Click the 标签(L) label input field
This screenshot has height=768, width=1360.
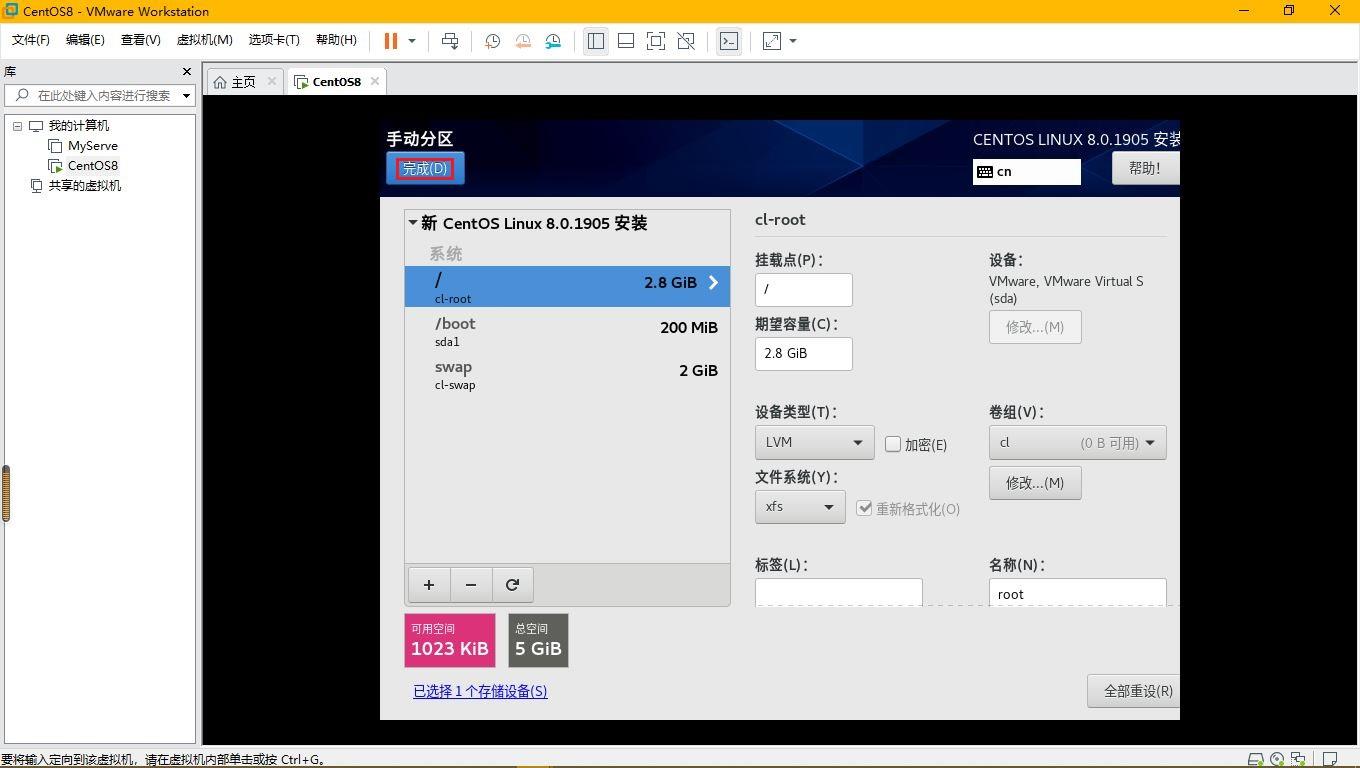(839, 592)
